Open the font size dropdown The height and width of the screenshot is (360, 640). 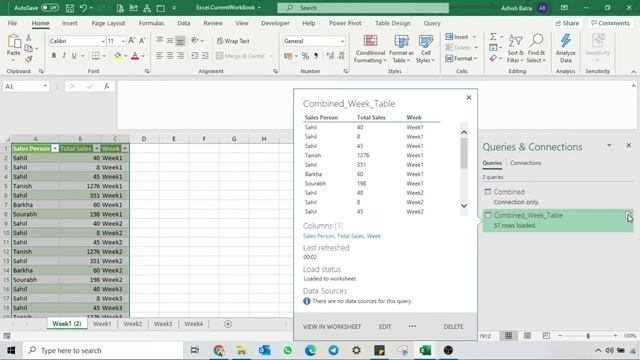click(x=123, y=41)
